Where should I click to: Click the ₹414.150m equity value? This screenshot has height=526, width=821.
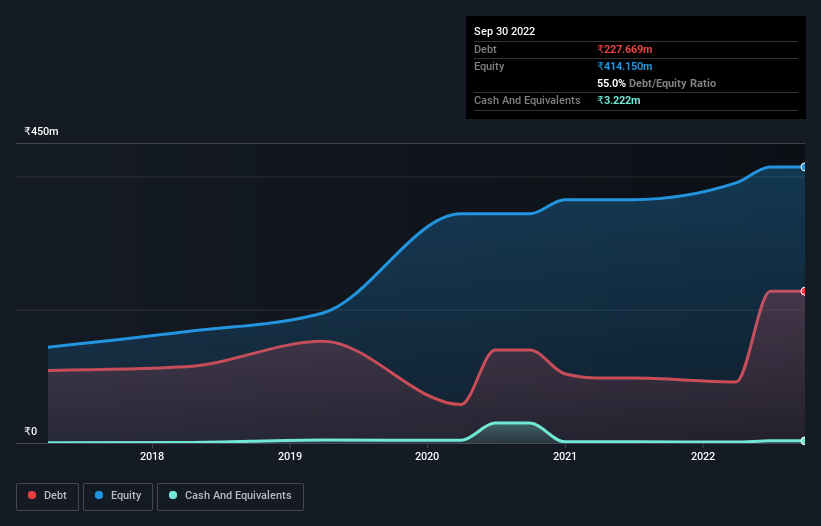pyautogui.click(x=625, y=66)
